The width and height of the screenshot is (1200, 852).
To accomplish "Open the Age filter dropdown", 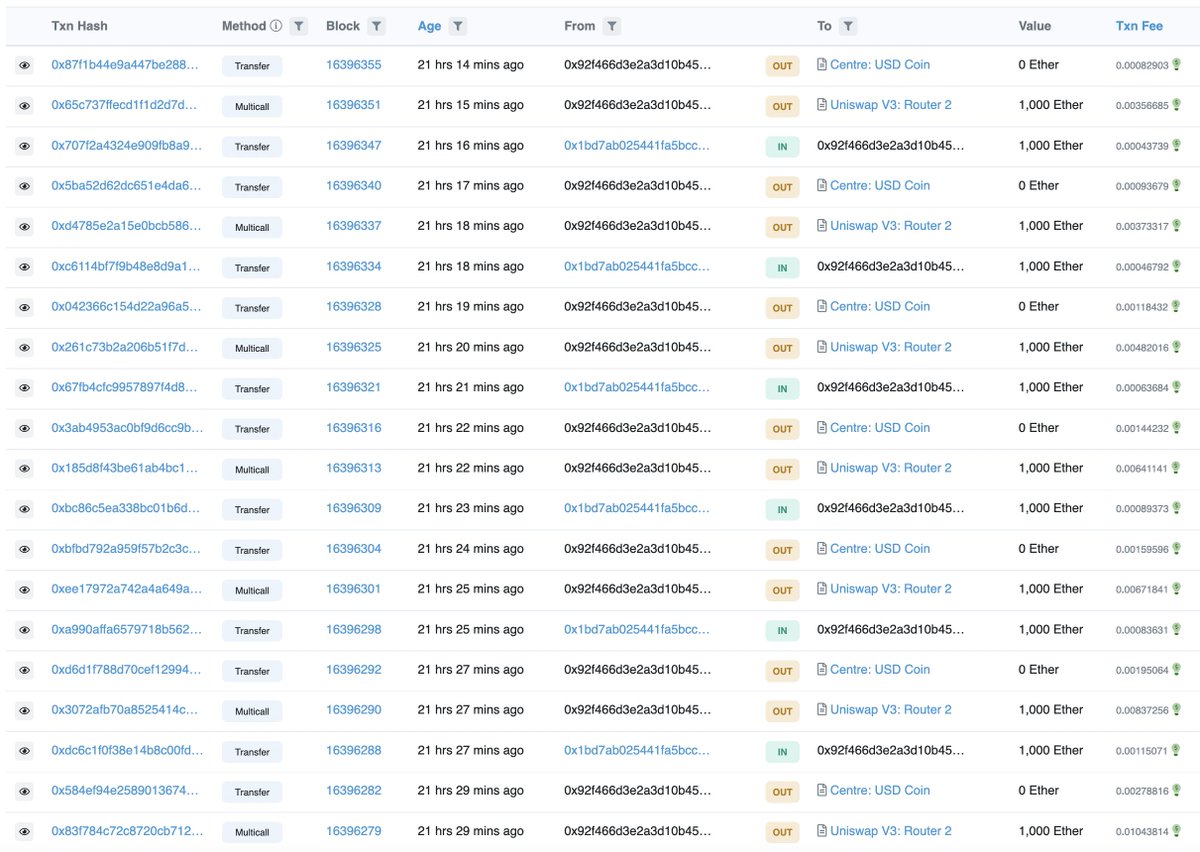I will (x=457, y=26).
